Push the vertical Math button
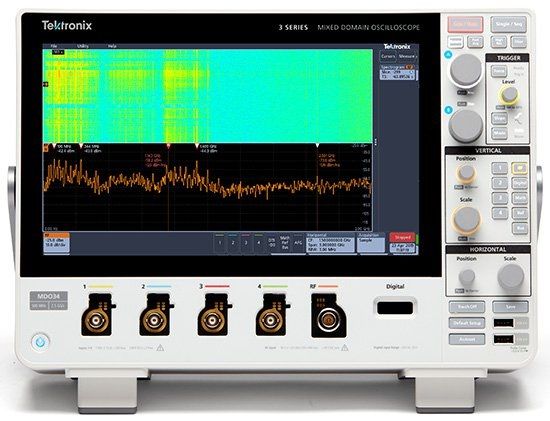 click(x=519, y=198)
